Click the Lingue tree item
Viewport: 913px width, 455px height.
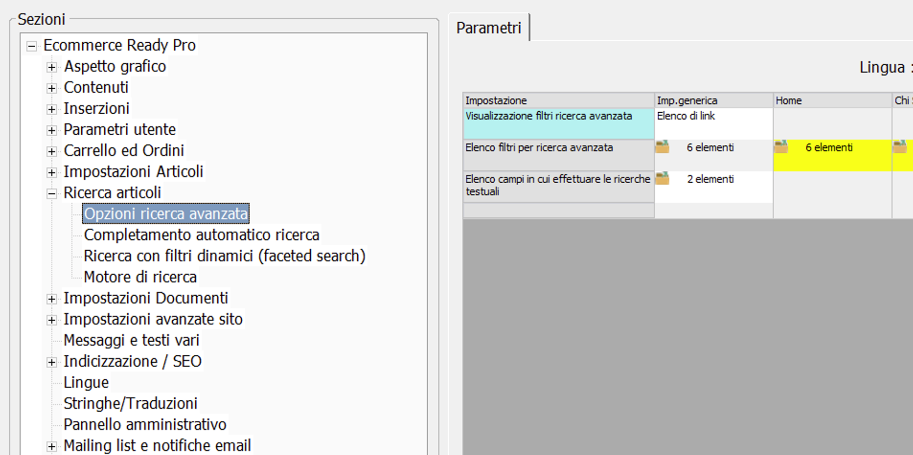coord(86,382)
